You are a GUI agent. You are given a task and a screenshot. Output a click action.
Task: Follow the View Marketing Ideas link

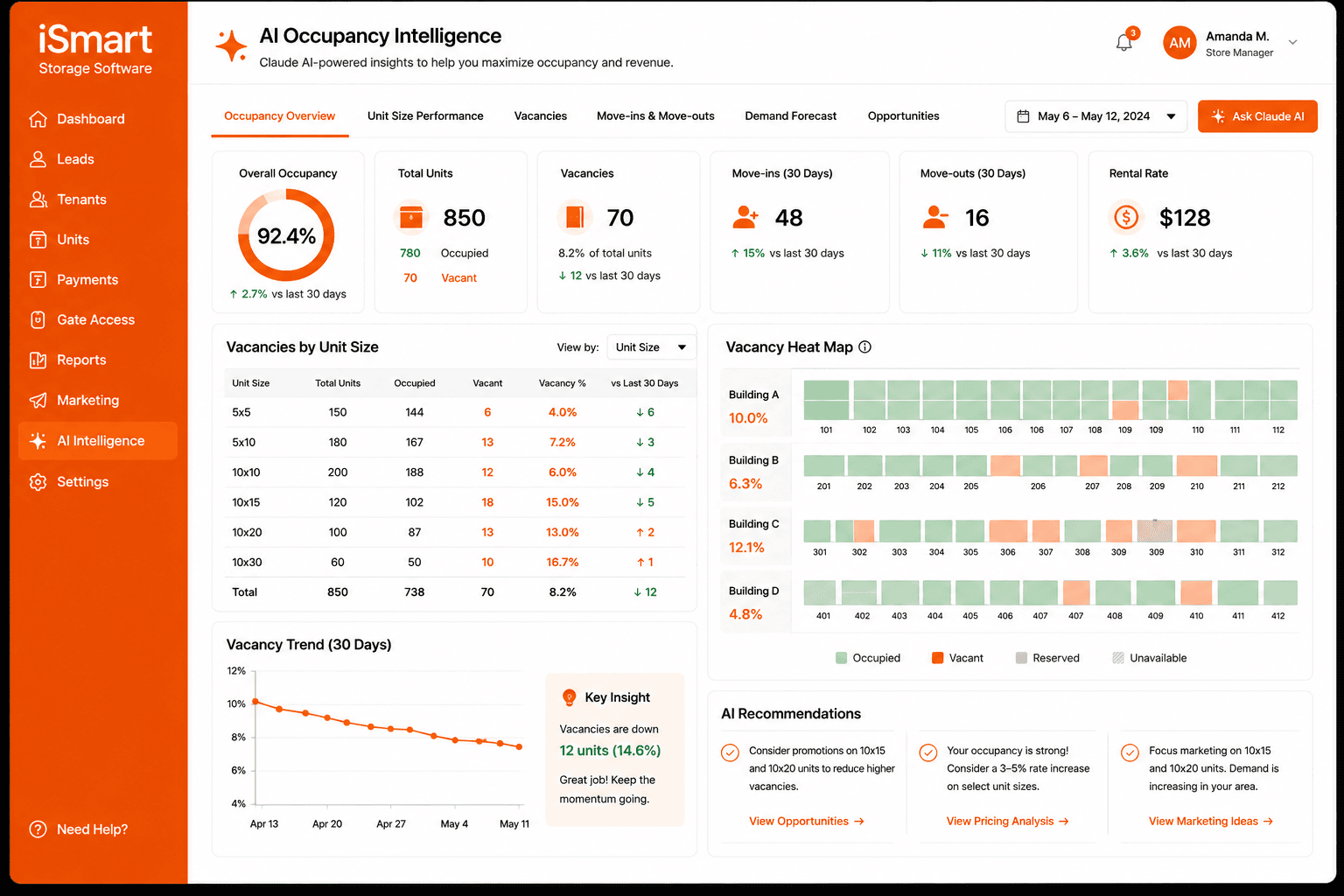1211,822
